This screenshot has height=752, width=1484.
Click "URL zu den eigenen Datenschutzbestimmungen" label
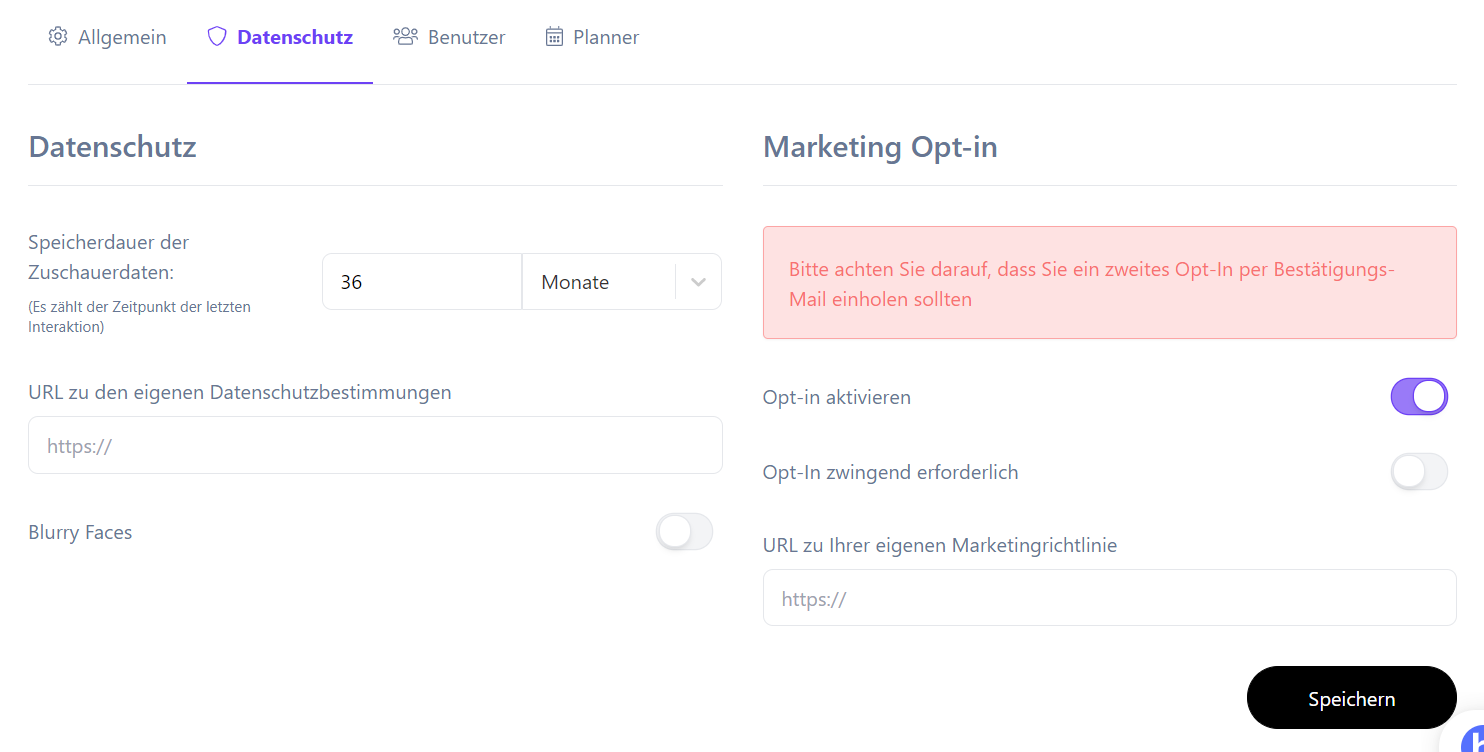click(x=240, y=392)
